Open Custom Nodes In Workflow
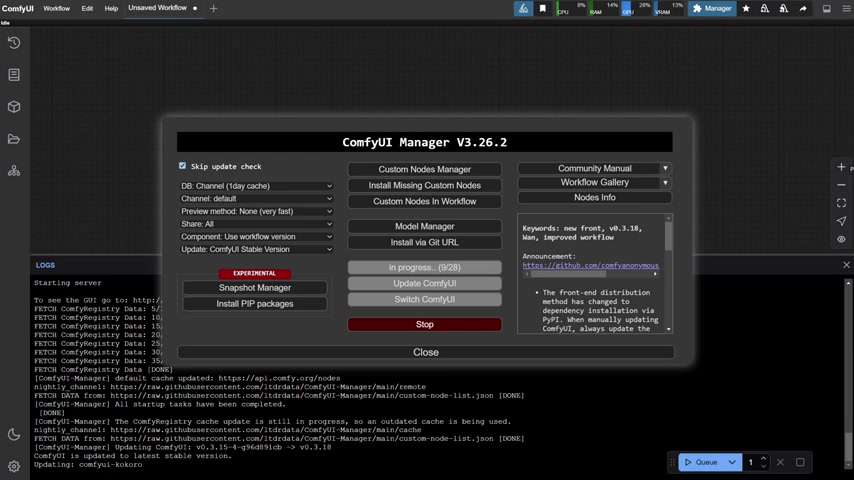 425,201
